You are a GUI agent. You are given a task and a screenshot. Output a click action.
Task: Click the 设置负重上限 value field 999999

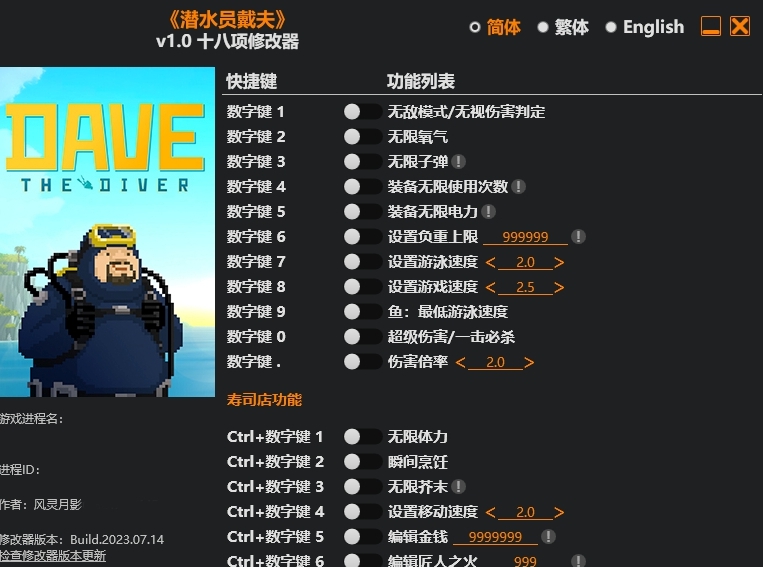click(x=525, y=237)
